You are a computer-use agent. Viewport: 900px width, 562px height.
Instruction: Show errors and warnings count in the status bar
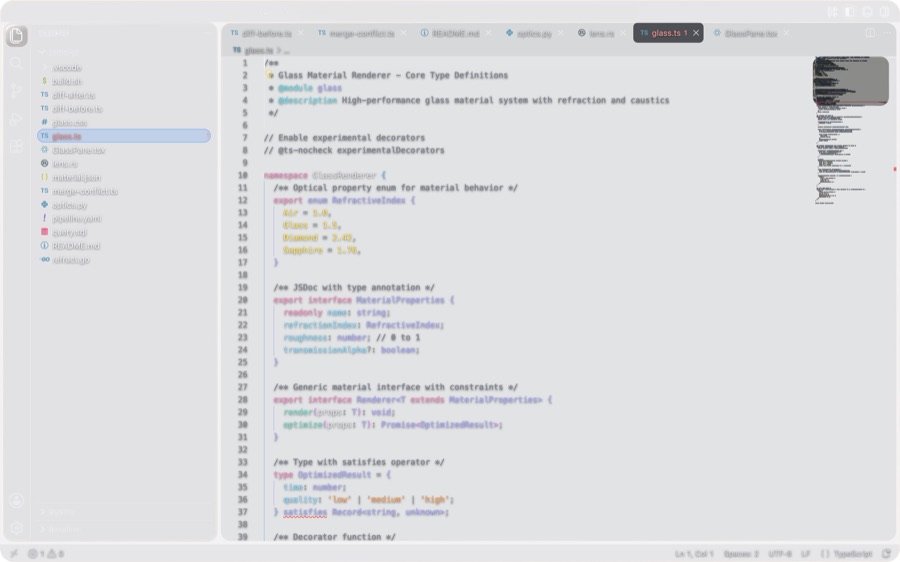[45, 553]
